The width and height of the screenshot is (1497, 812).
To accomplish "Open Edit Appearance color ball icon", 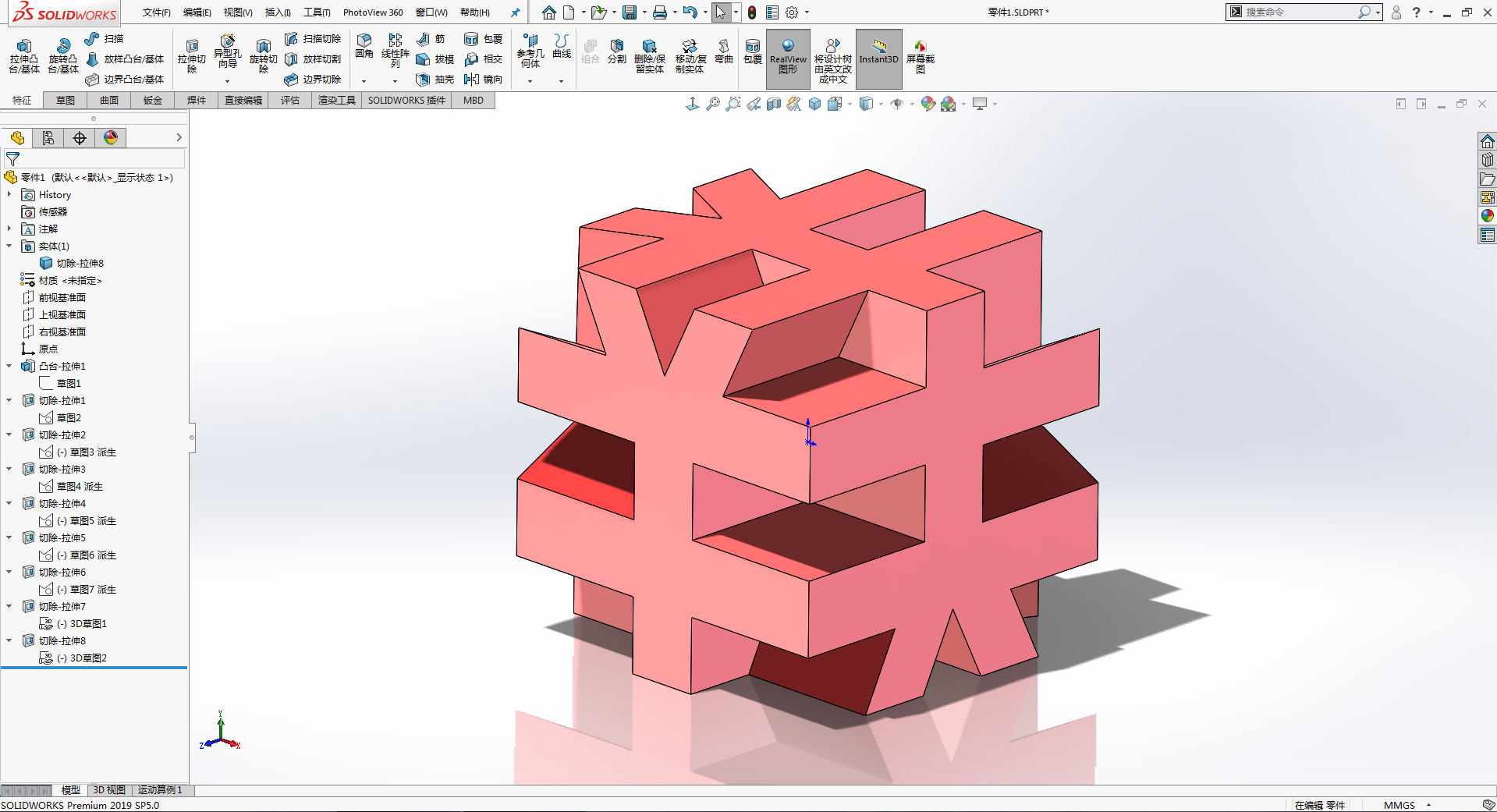I will click(x=928, y=104).
